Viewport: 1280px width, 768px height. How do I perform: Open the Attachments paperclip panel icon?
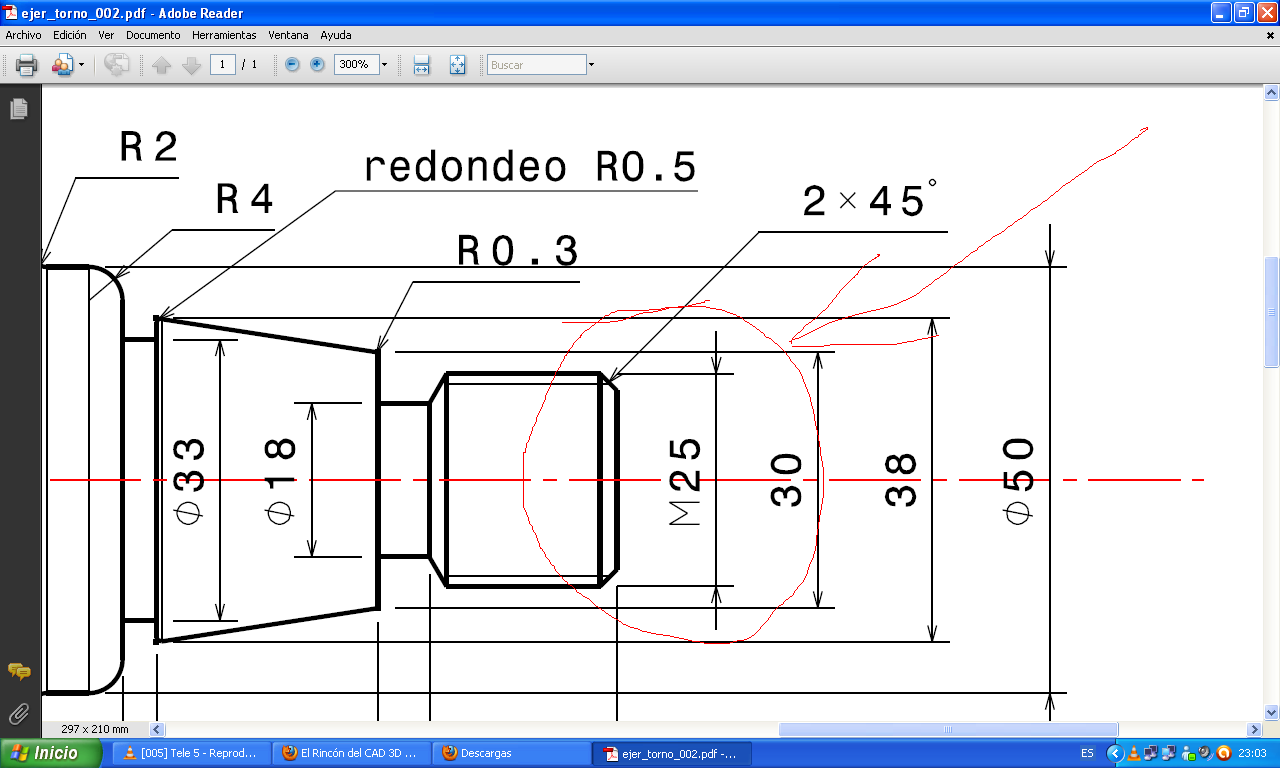[x=19, y=713]
